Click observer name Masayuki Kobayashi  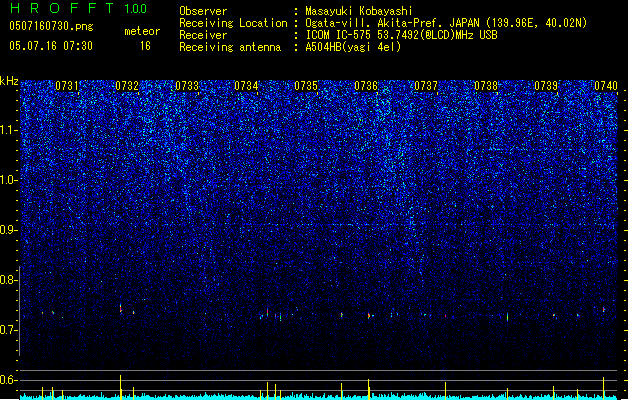pyautogui.click(x=359, y=11)
